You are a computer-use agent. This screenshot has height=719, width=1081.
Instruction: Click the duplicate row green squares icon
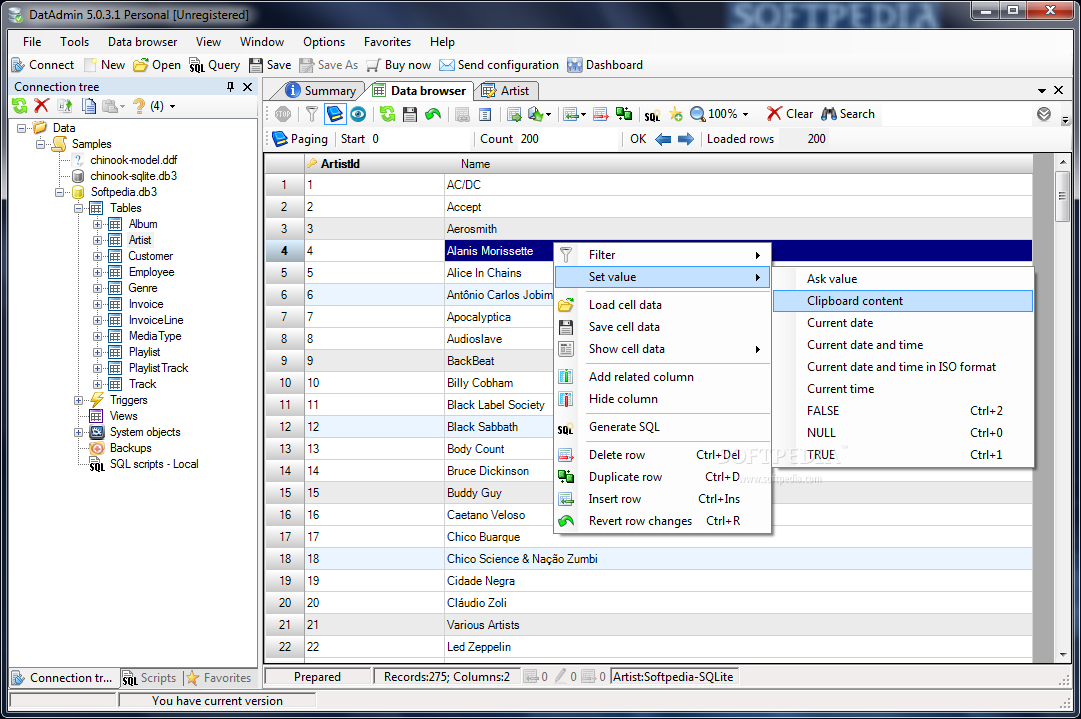[x=624, y=114]
